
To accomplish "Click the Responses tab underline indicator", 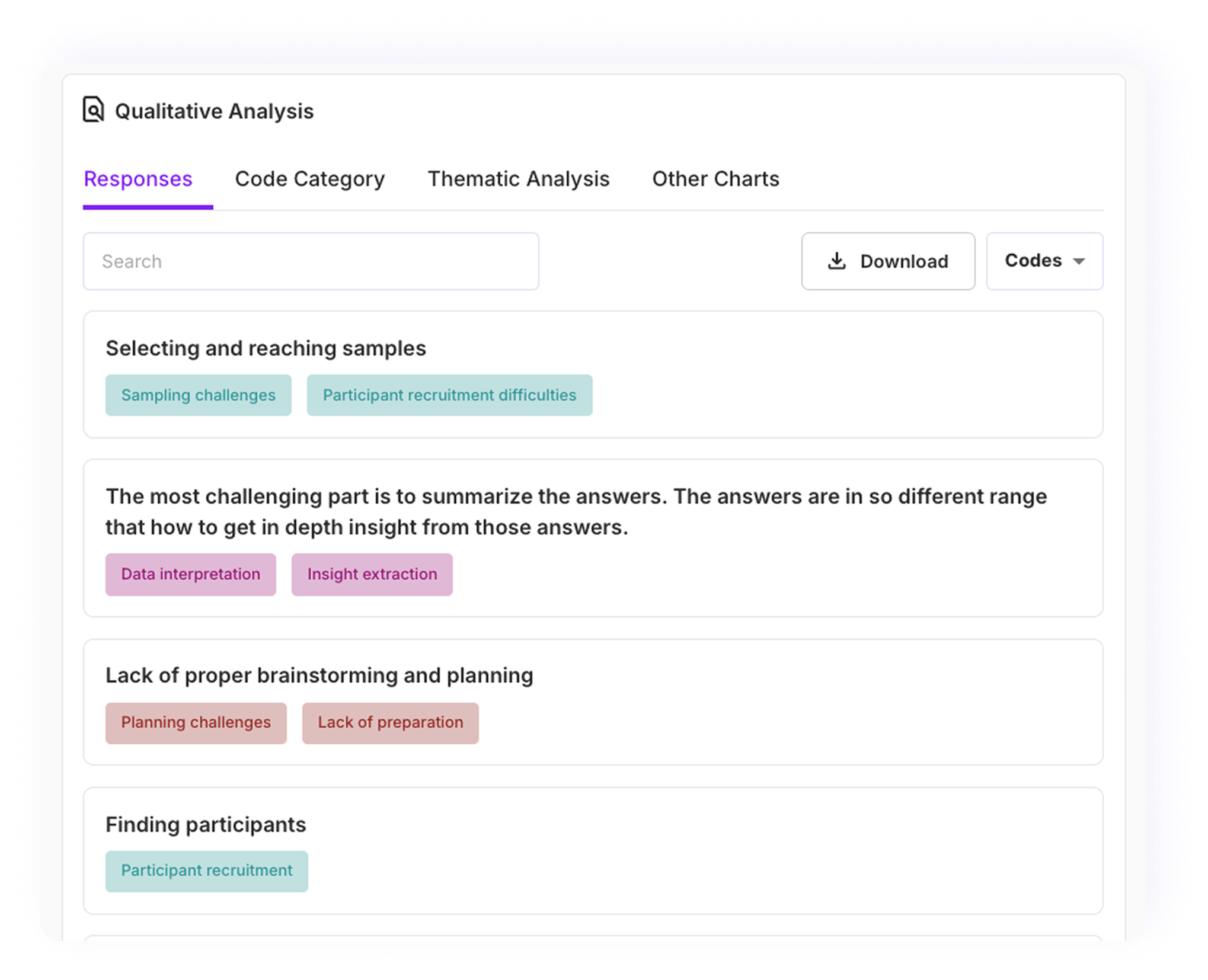I will tap(148, 207).
